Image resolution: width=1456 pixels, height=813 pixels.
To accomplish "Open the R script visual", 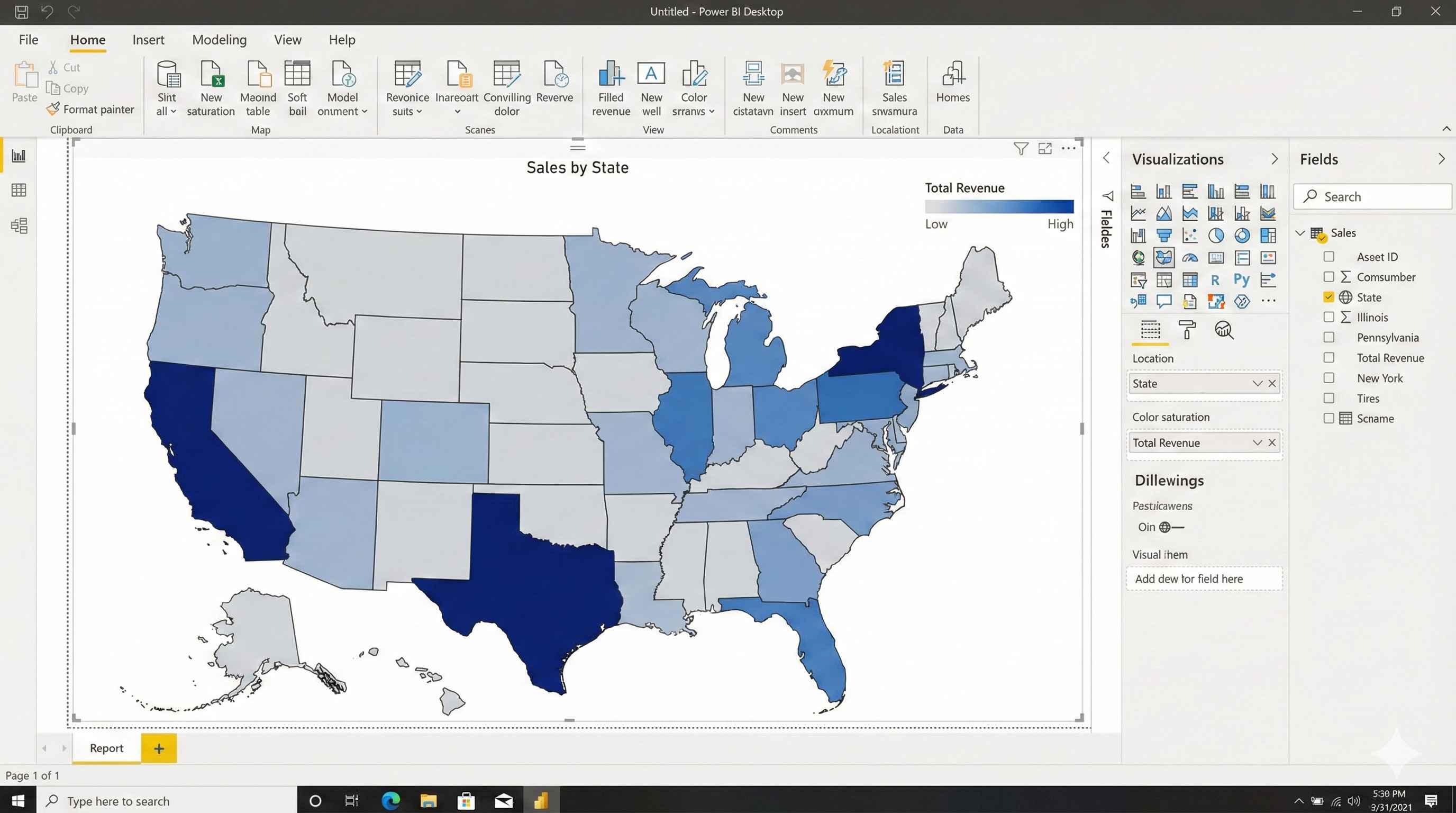I will coord(1216,279).
